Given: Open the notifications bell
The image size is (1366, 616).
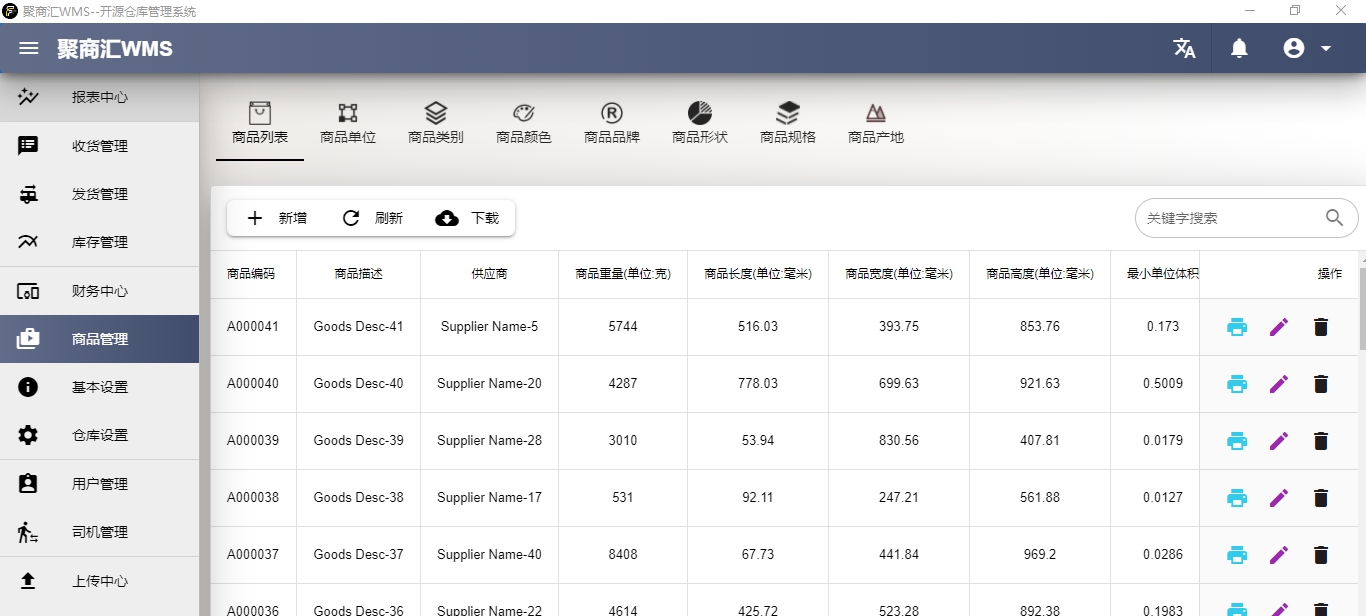Looking at the screenshot, I should tap(1238, 48).
